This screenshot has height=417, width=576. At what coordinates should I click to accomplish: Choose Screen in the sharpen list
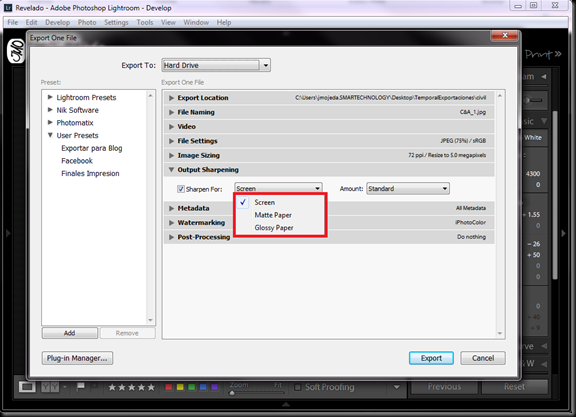pyautogui.click(x=280, y=202)
